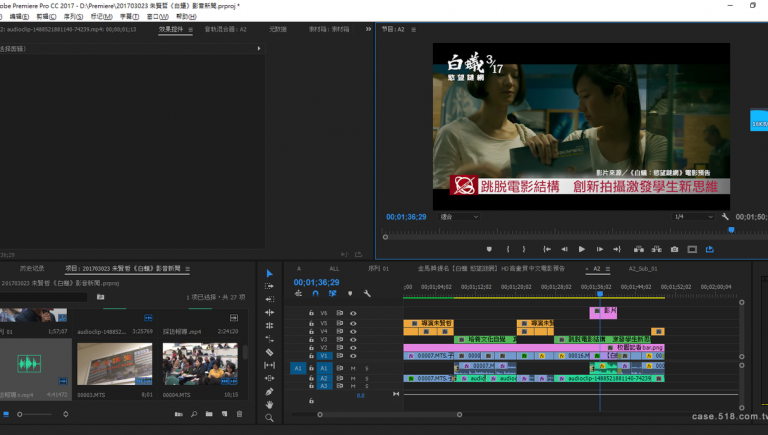Add marker in timeline panel
Image resolution: width=768 pixels, height=435 pixels.
(x=350, y=293)
